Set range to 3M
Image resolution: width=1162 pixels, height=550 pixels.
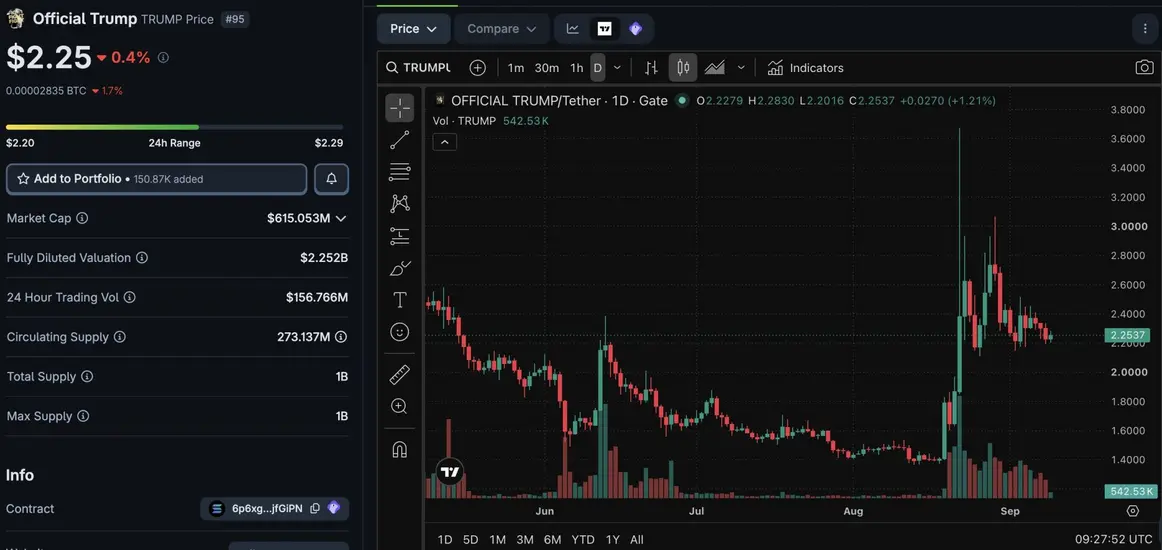tap(525, 540)
